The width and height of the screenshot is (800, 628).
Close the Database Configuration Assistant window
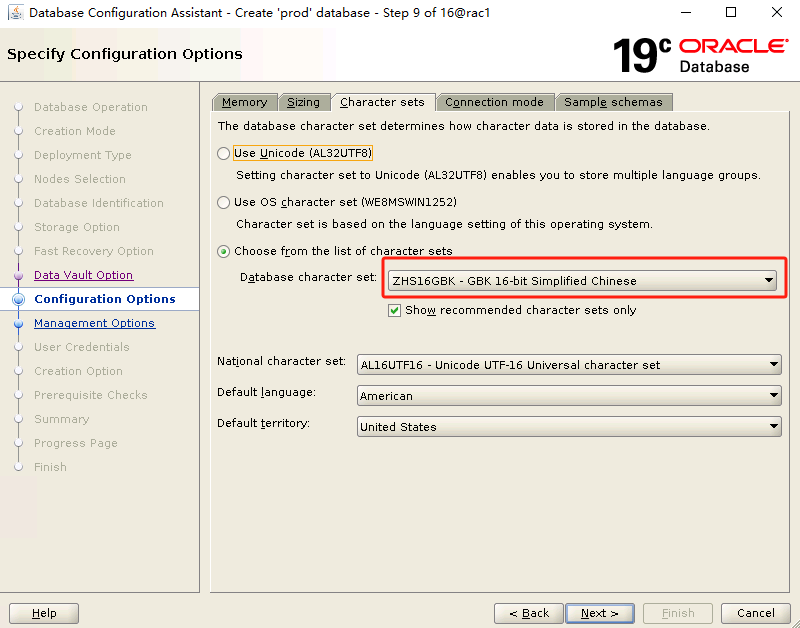(777, 12)
